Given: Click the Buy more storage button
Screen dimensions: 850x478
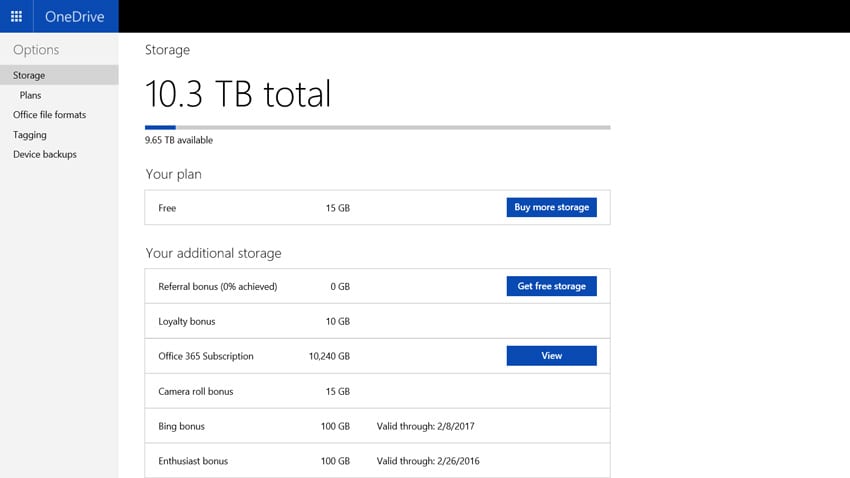Looking at the screenshot, I should 551,207.
